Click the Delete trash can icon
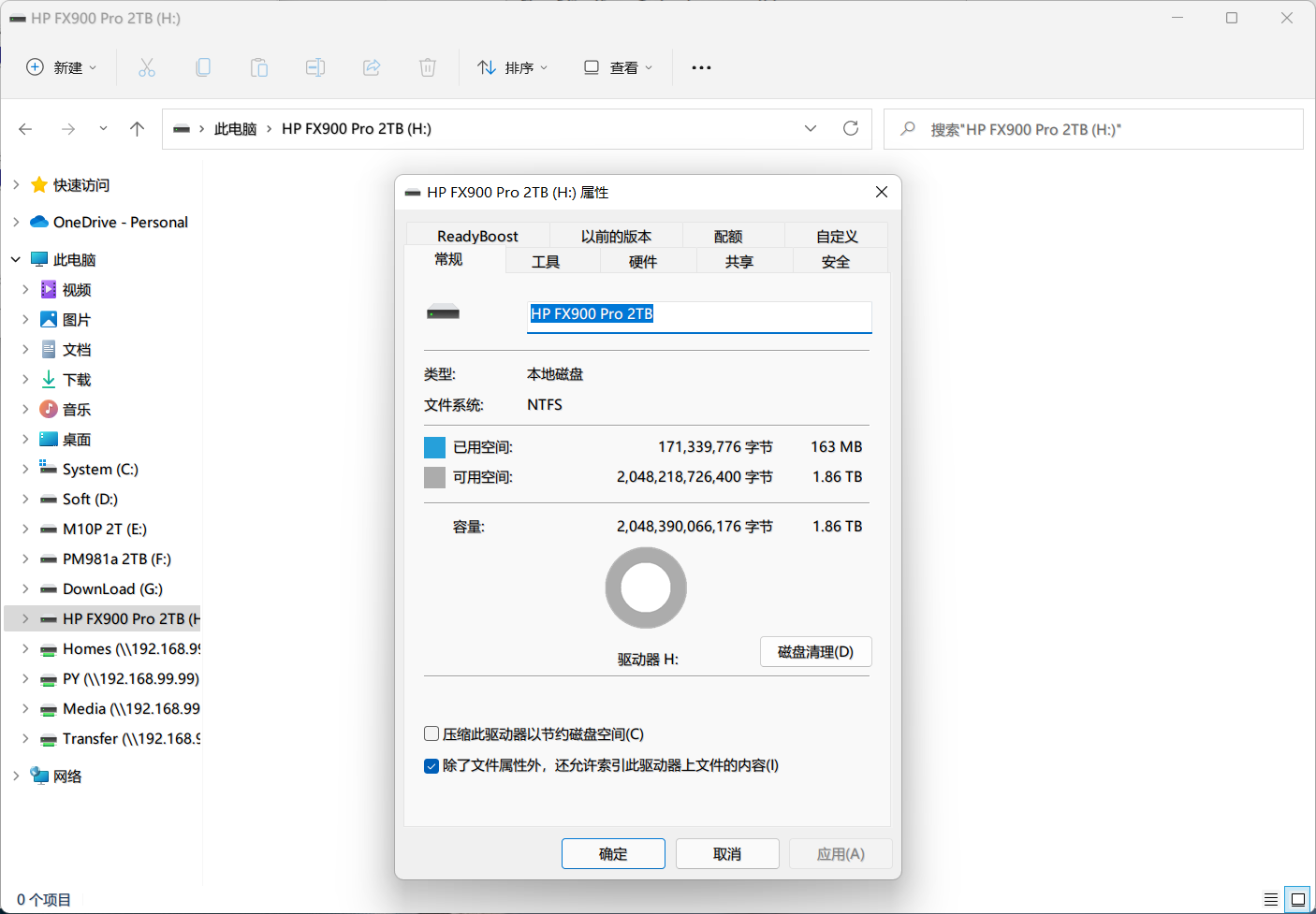 [428, 67]
